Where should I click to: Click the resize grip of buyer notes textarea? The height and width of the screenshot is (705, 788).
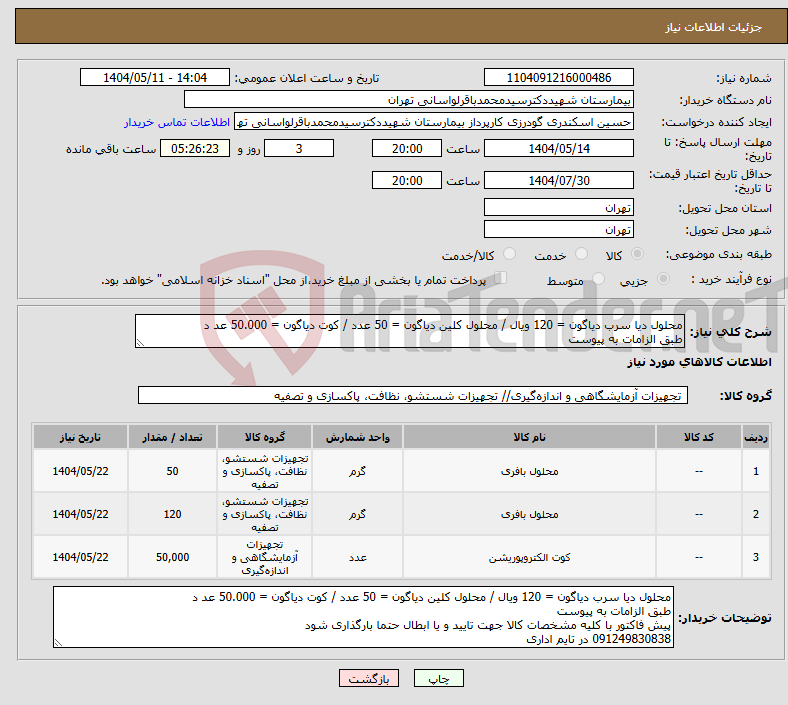pyautogui.click(x=58, y=643)
